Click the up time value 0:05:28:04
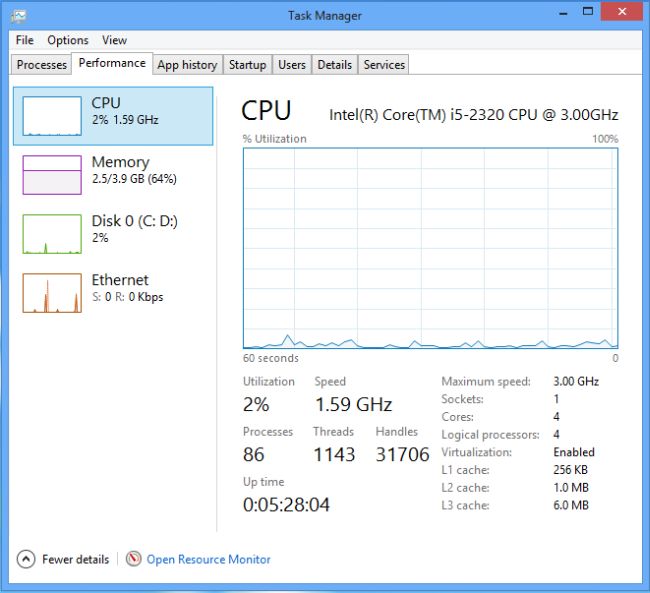This screenshot has width=650, height=593. tap(286, 505)
